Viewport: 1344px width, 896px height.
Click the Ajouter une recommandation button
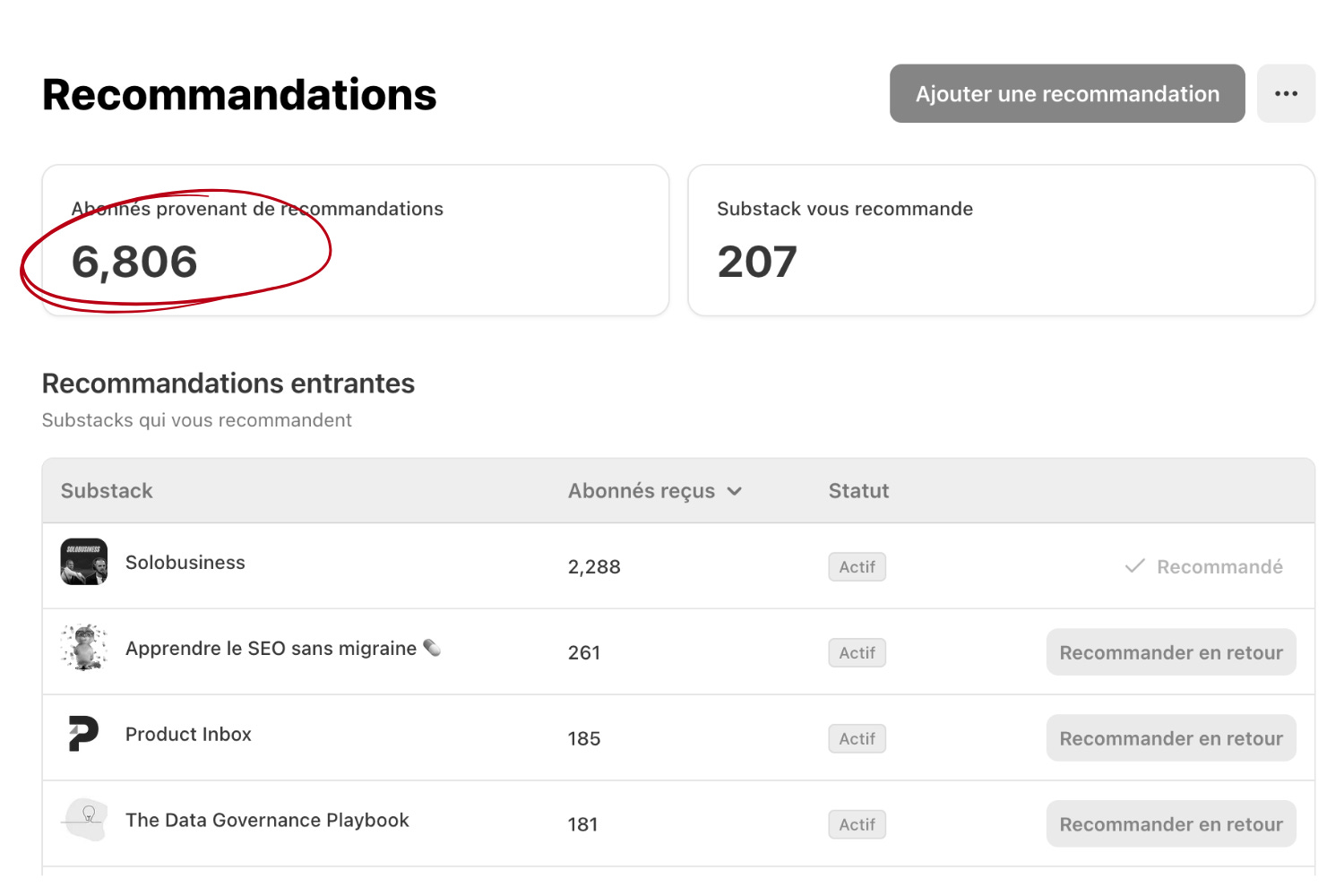1067,93
